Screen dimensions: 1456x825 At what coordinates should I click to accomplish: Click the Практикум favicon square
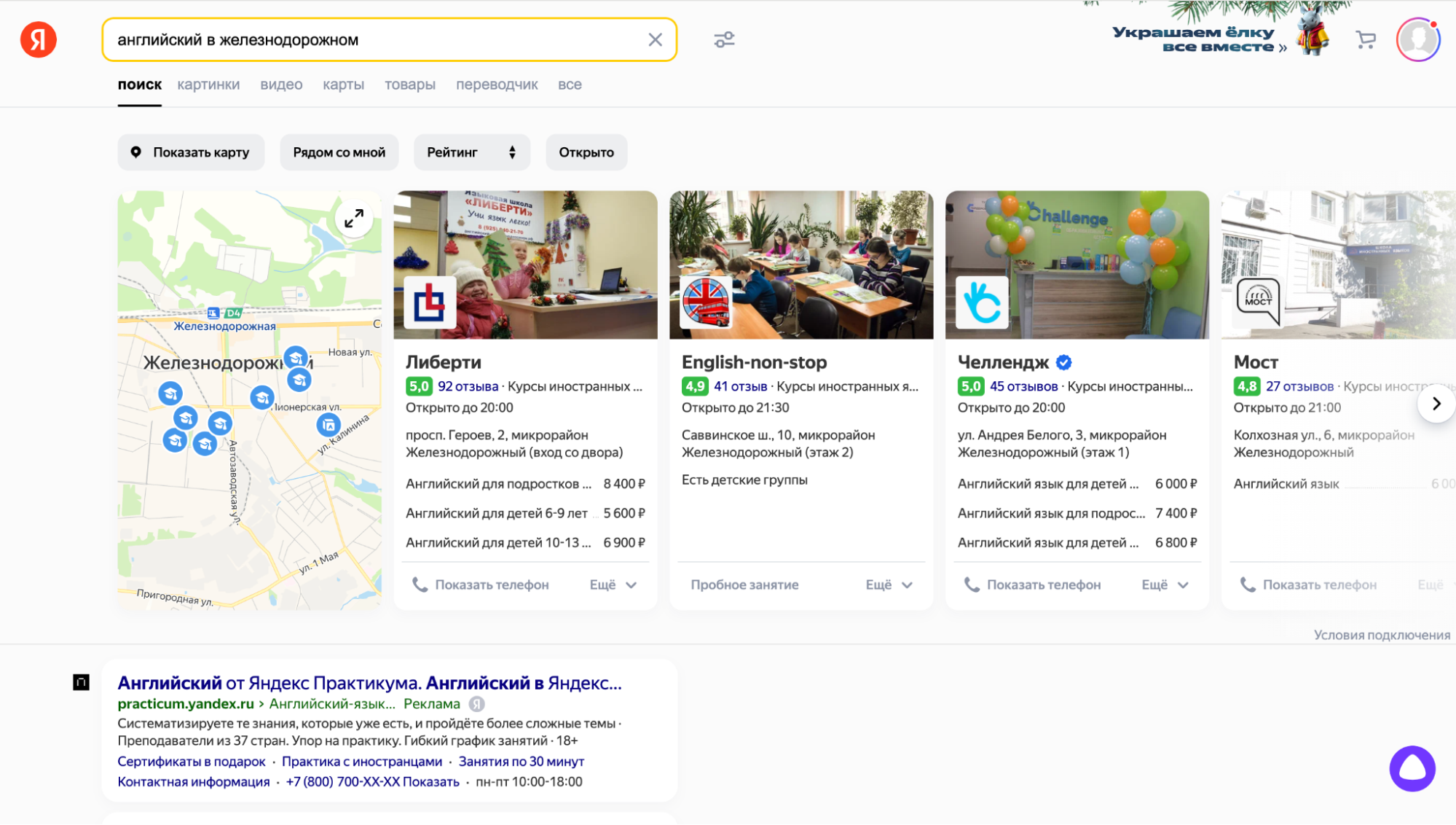point(81,683)
